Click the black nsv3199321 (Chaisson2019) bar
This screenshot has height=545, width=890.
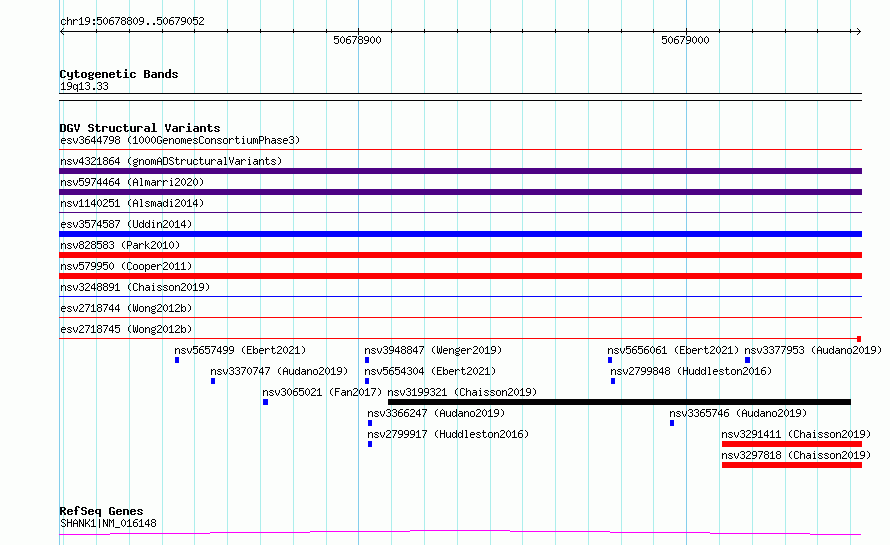(619, 402)
